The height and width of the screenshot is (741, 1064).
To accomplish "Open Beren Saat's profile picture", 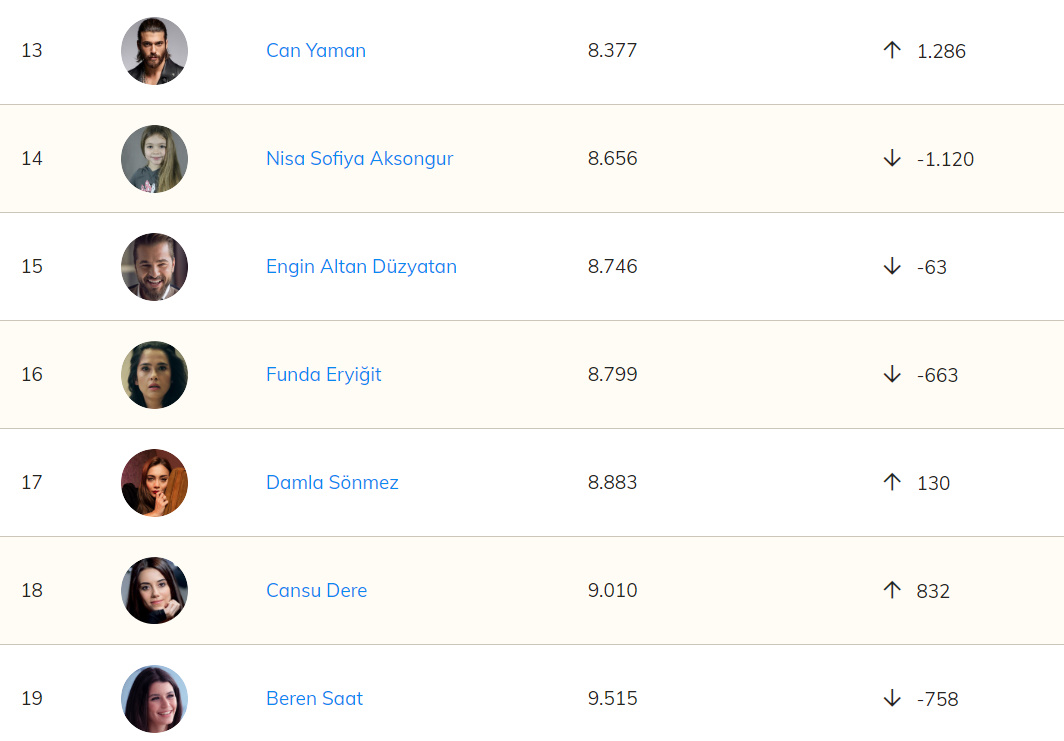I will (x=154, y=699).
